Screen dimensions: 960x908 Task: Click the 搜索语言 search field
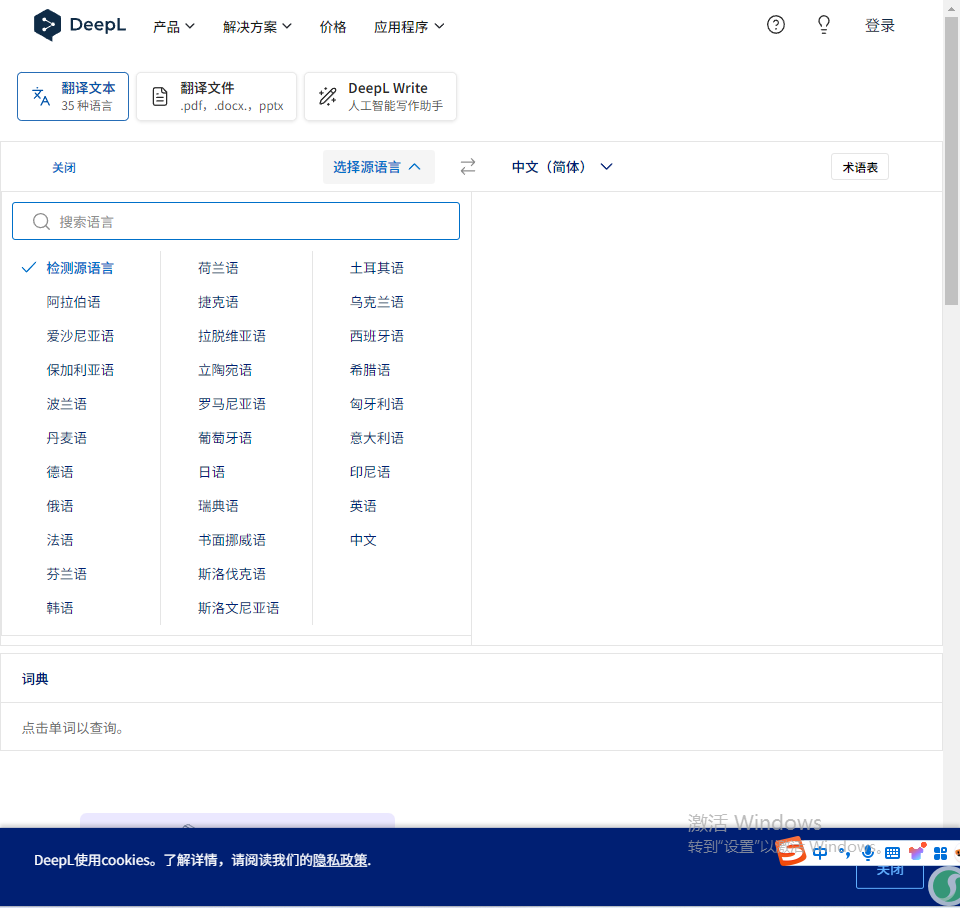(236, 221)
